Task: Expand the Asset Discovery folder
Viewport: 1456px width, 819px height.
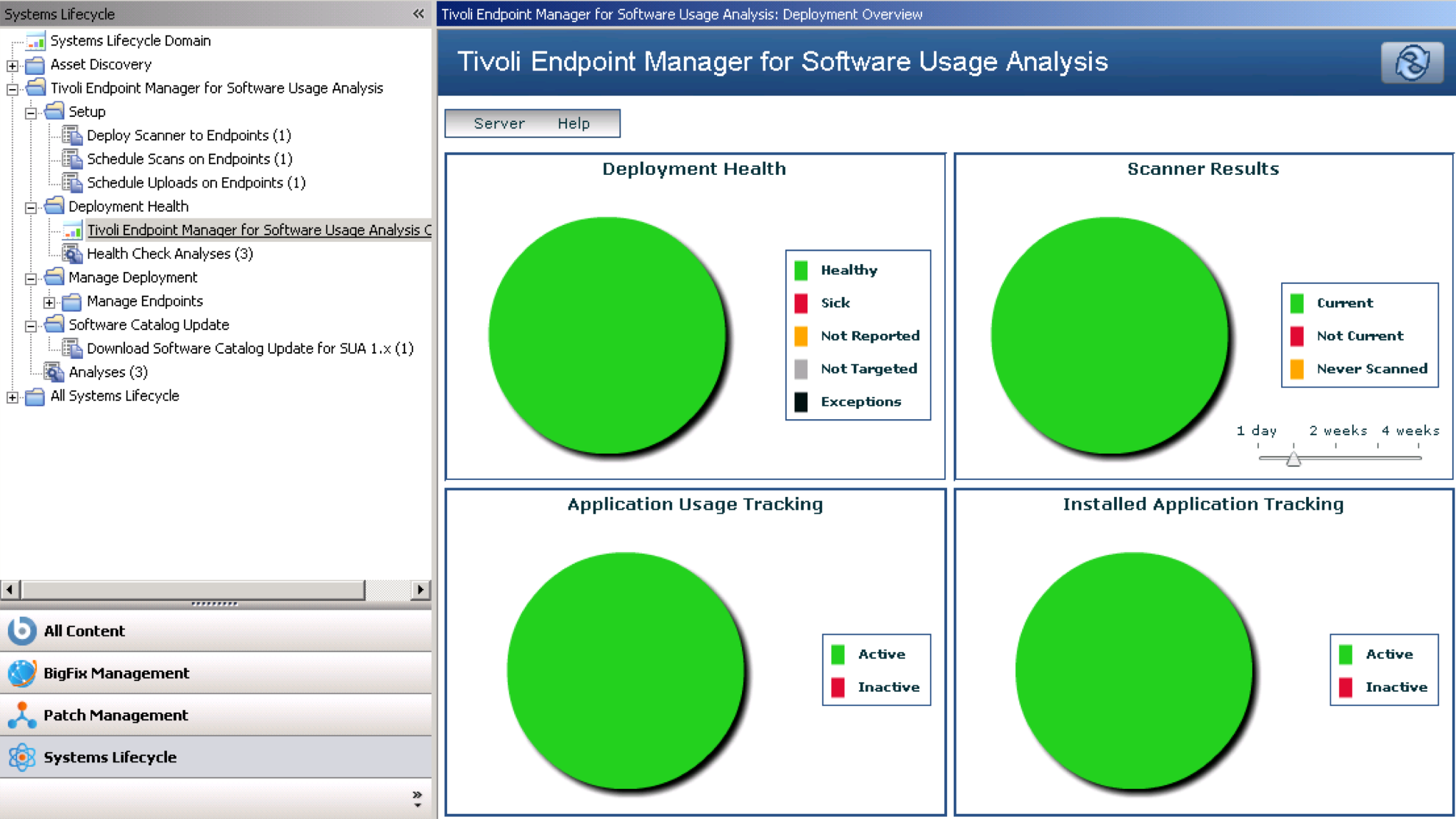Action: click(13, 65)
